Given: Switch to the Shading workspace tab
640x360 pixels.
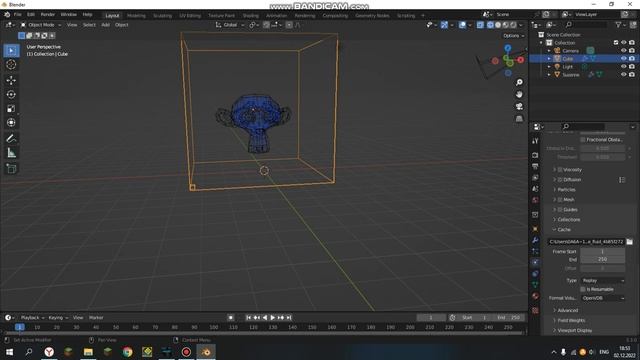Looking at the screenshot, I should coord(251,16).
